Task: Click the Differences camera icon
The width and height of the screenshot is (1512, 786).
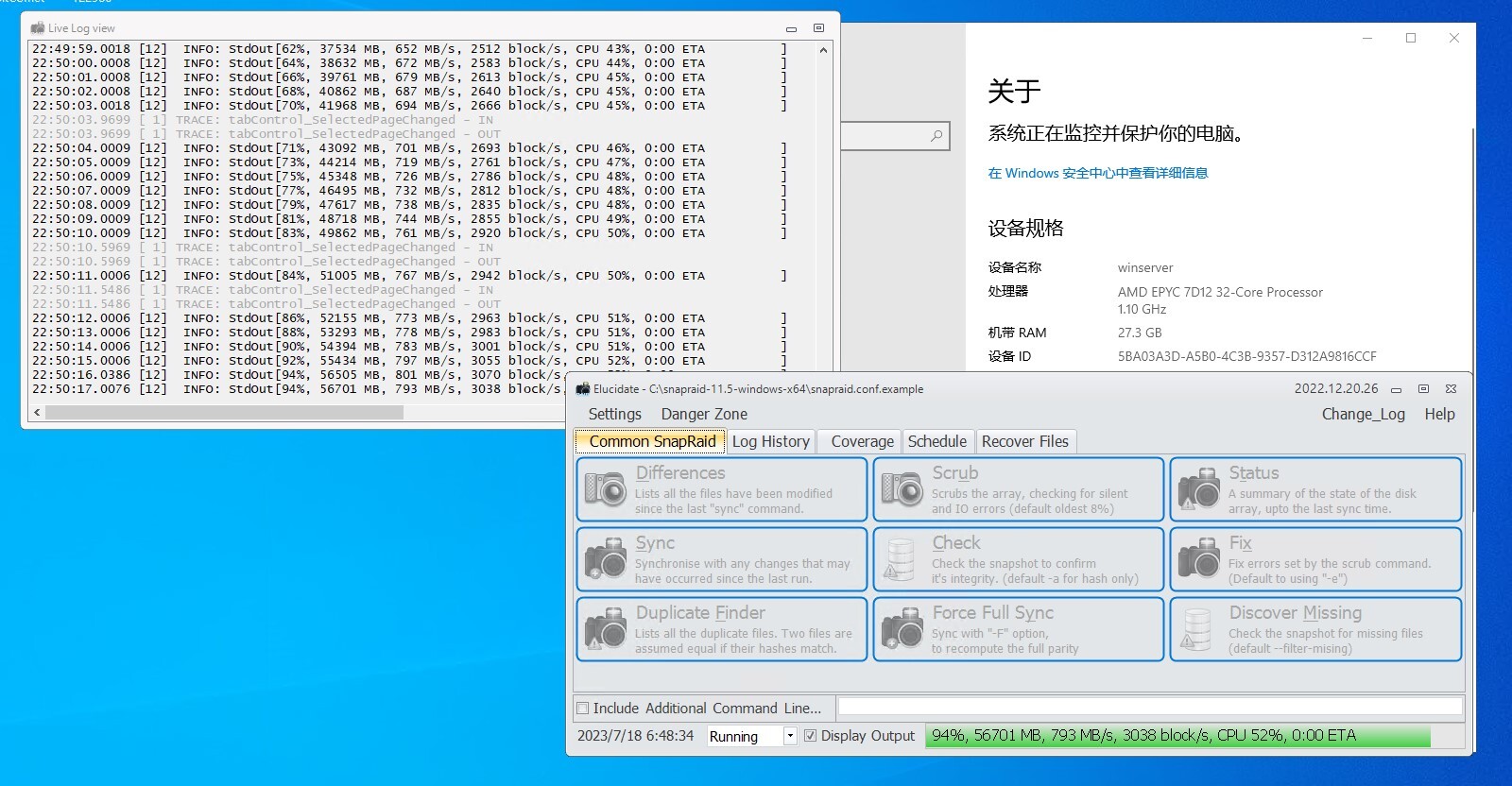Action: [606, 489]
